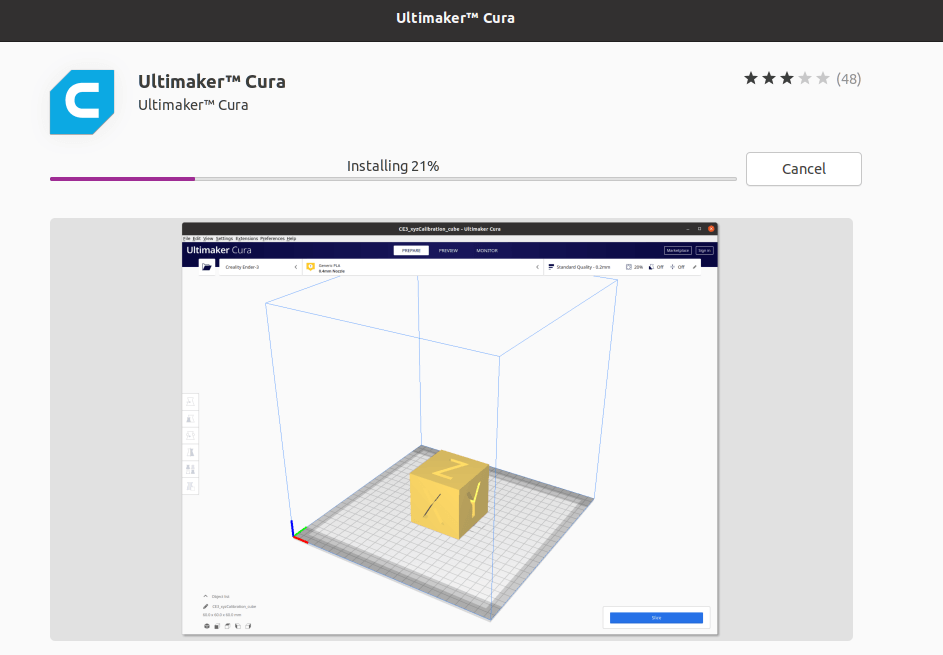The image size is (943, 655).
Task: Click the purple installation progress bar
Action: (393, 179)
